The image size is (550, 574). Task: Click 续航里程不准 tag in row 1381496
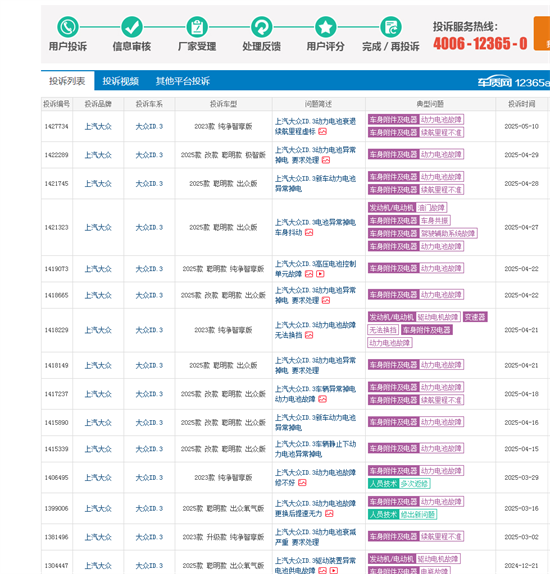point(441,537)
